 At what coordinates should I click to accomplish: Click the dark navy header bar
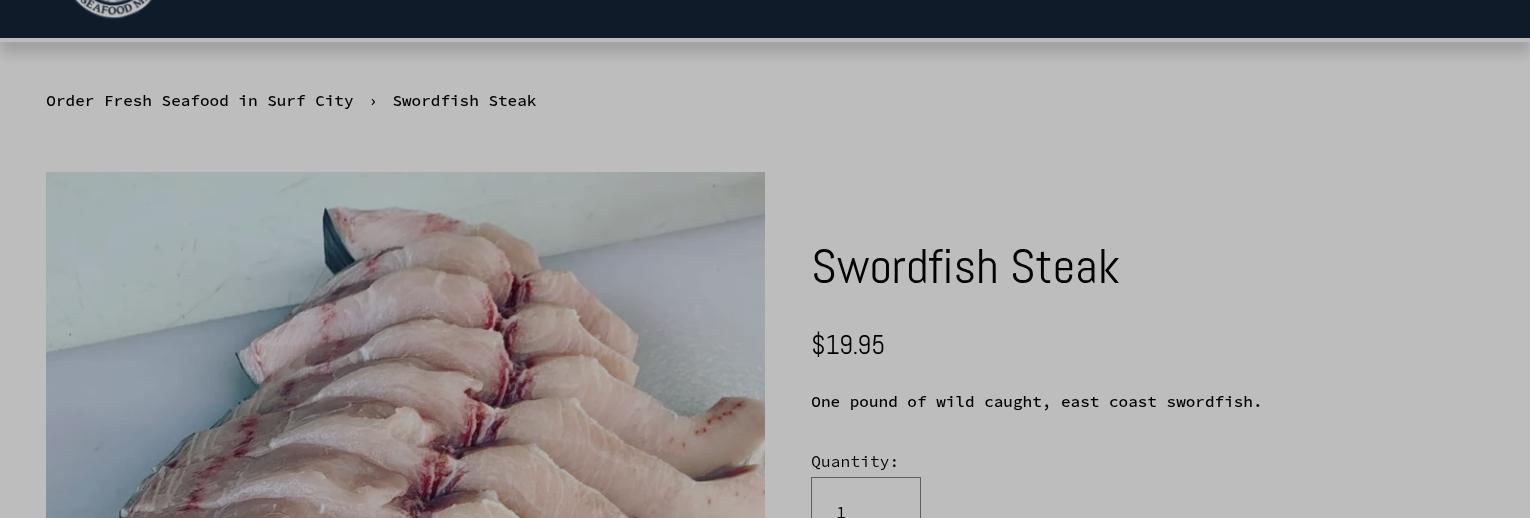(765, 19)
